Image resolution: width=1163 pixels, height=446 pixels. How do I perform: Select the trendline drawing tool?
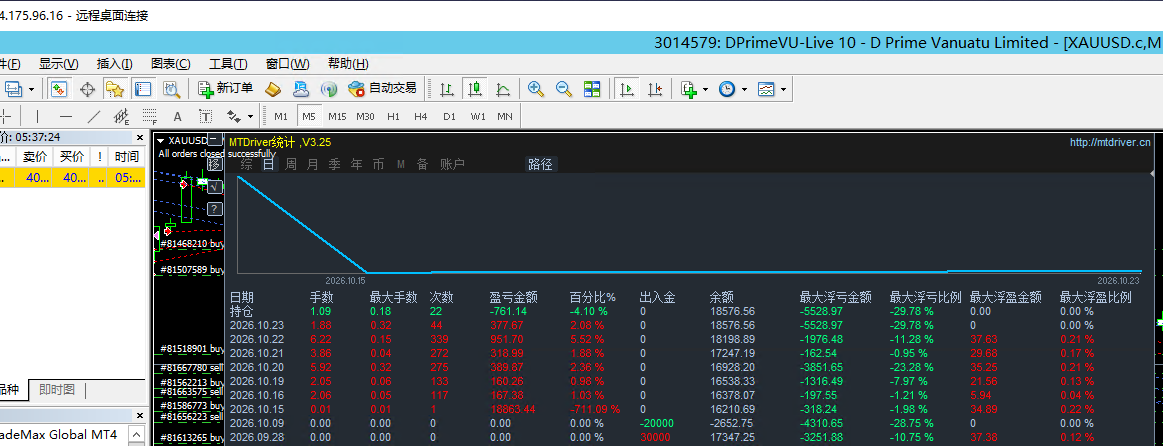[93, 117]
